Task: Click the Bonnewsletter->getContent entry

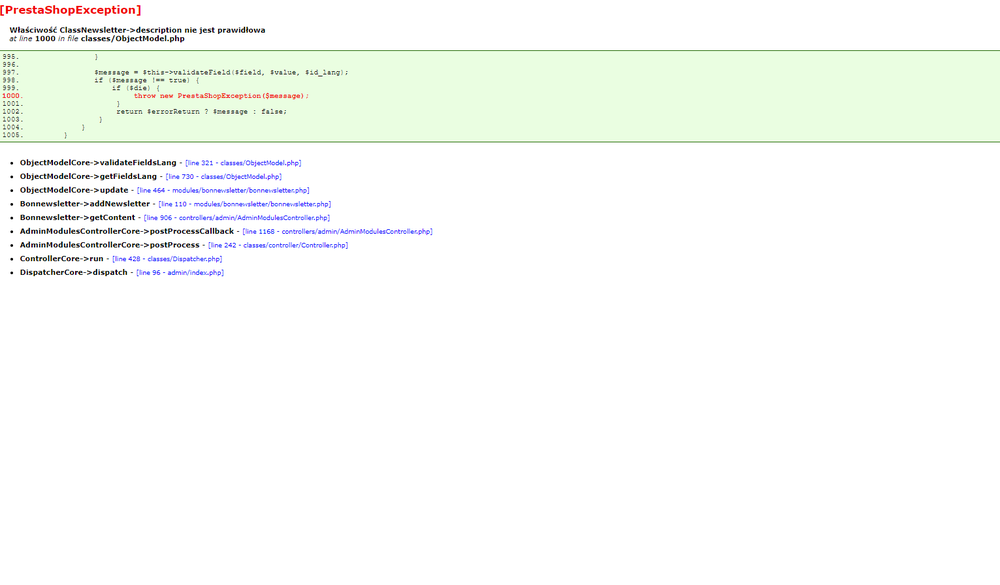Action: point(77,218)
